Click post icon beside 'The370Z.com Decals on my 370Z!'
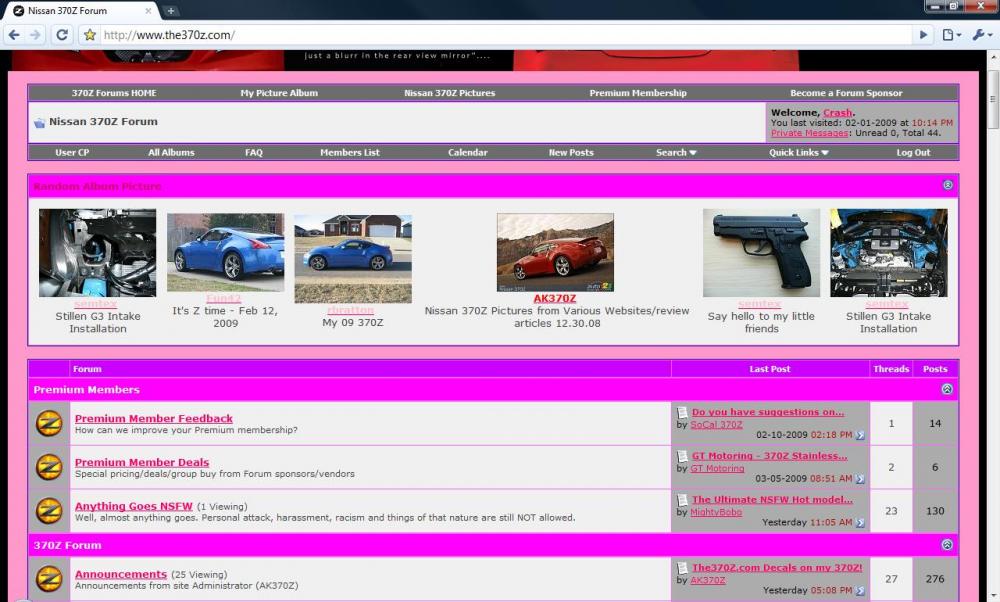The height and width of the screenshot is (602, 1000). (x=682, y=568)
